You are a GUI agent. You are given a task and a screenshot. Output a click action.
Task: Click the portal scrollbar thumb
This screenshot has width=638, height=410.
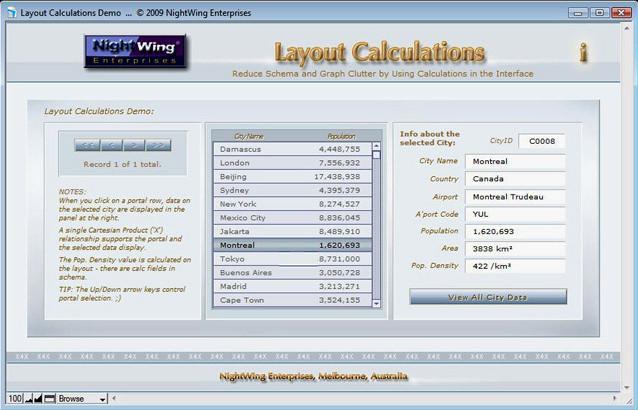pyautogui.click(x=376, y=155)
